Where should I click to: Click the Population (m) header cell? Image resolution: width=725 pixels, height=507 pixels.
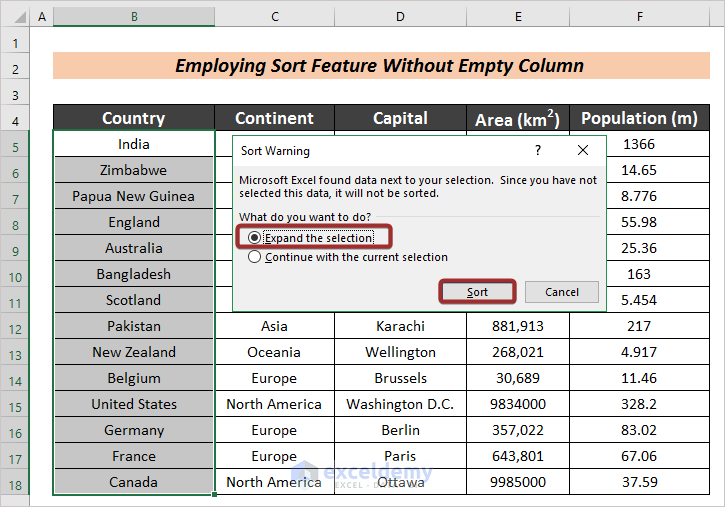click(x=639, y=118)
